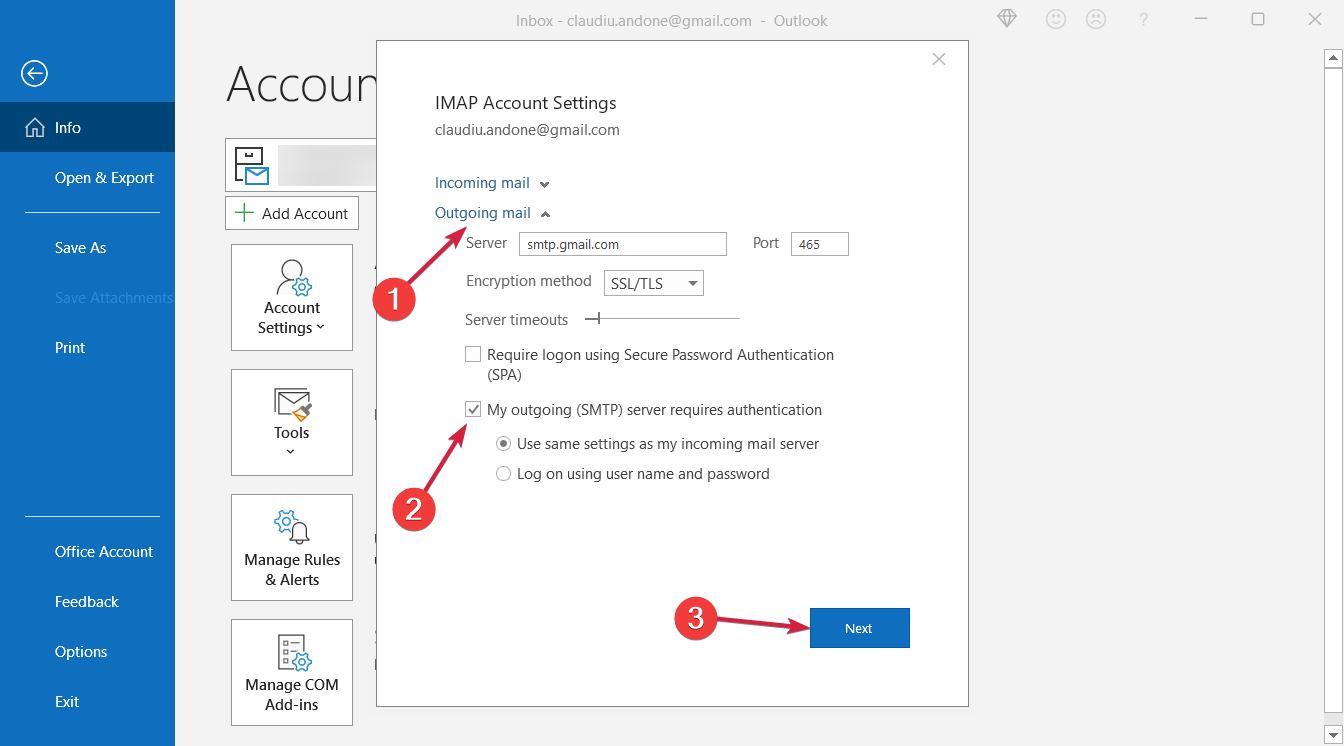Click the account mailbox envelope icon
1344x746 pixels.
click(251, 166)
